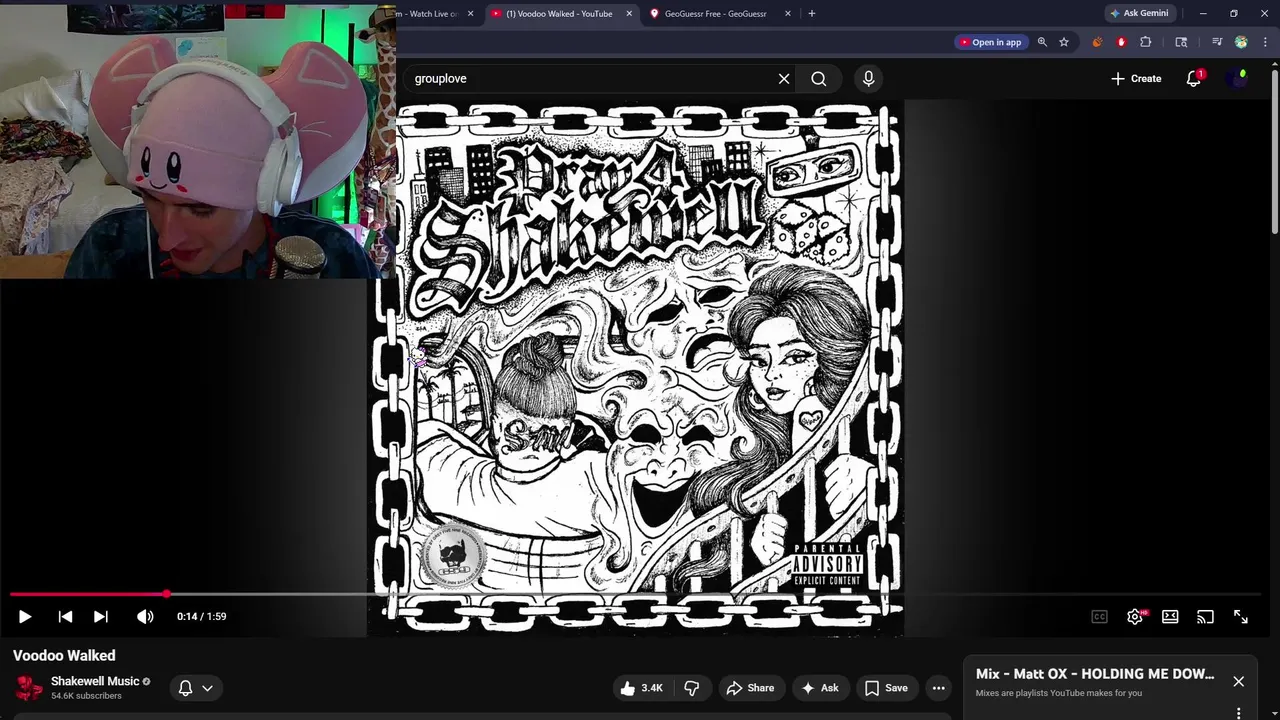Screen dimensions: 1280x720
Task: Ask about this video
Action: tap(819, 688)
